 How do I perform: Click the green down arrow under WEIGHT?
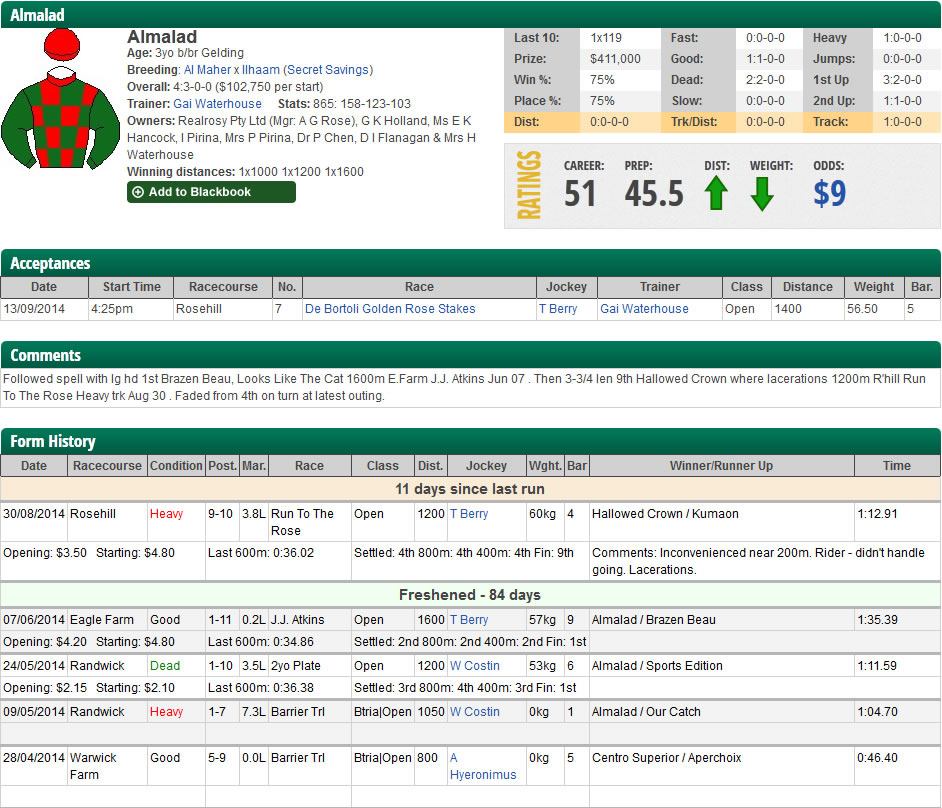[762, 194]
